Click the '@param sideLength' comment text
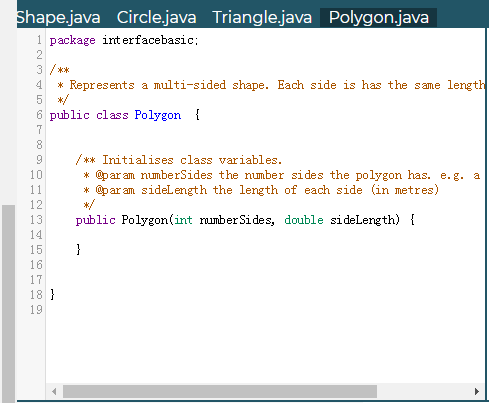 [x=151, y=190]
